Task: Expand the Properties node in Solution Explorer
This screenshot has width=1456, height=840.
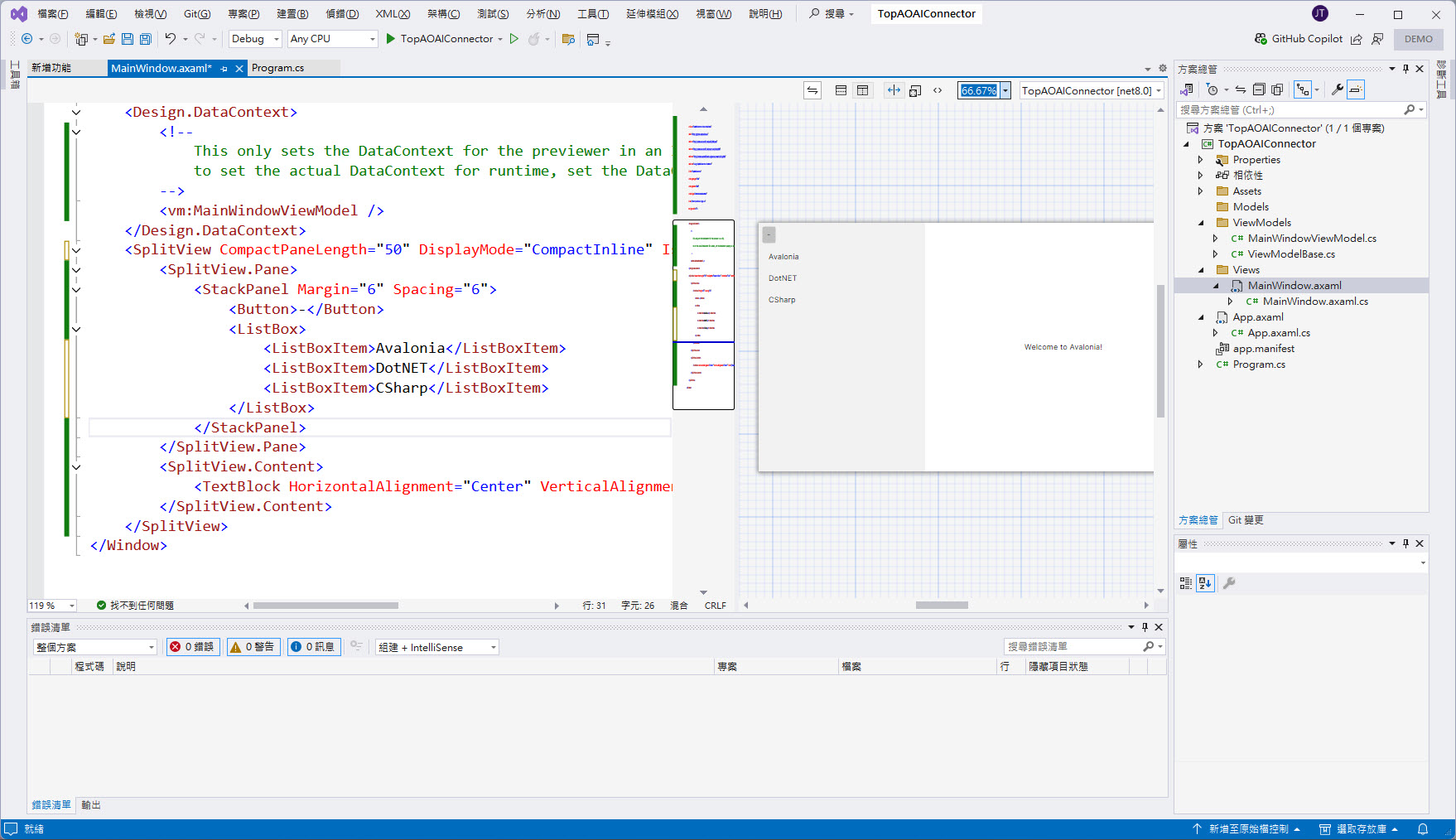Action: click(x=1200, y=160)
